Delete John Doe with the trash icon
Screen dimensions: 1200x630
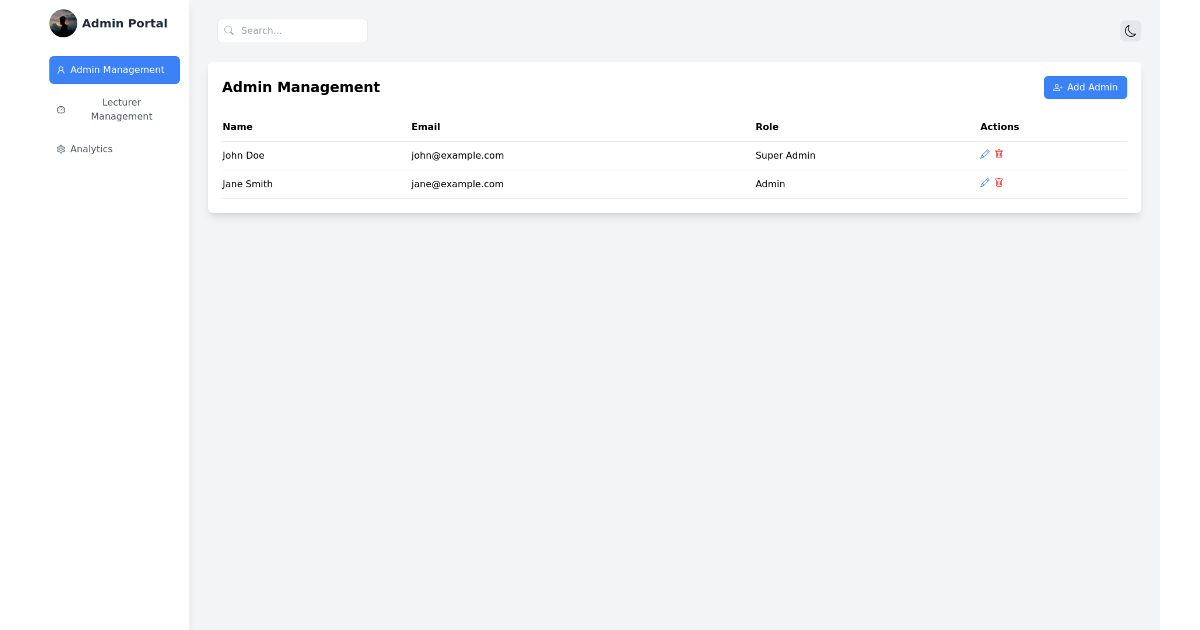(x=999, y=154)
